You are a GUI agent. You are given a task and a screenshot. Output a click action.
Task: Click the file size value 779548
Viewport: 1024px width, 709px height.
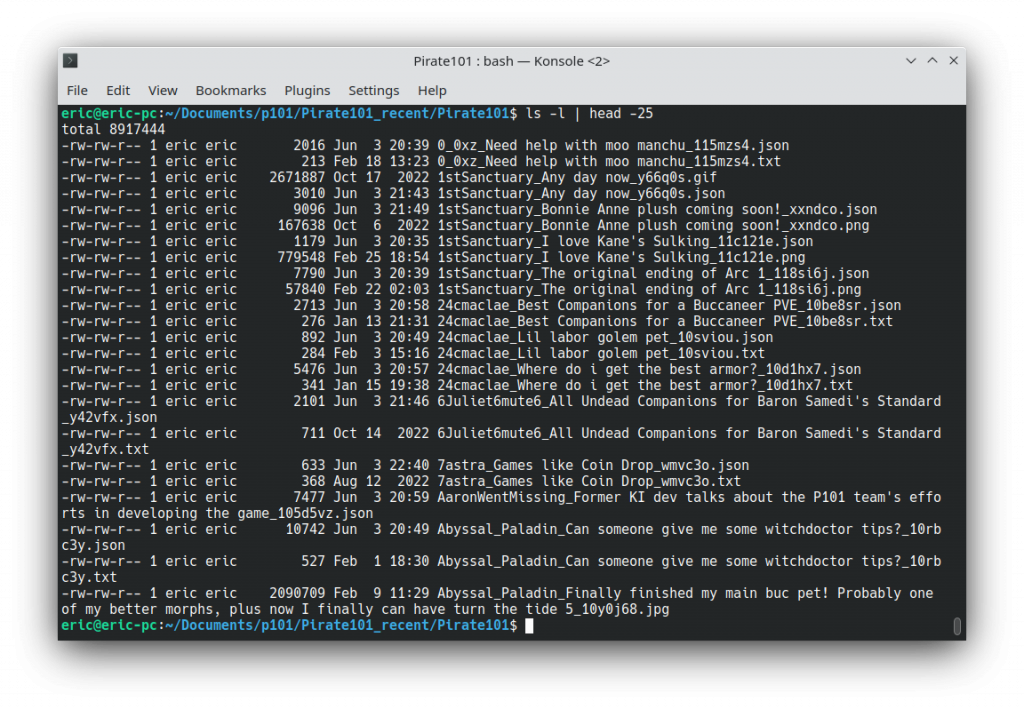[301, 257]
